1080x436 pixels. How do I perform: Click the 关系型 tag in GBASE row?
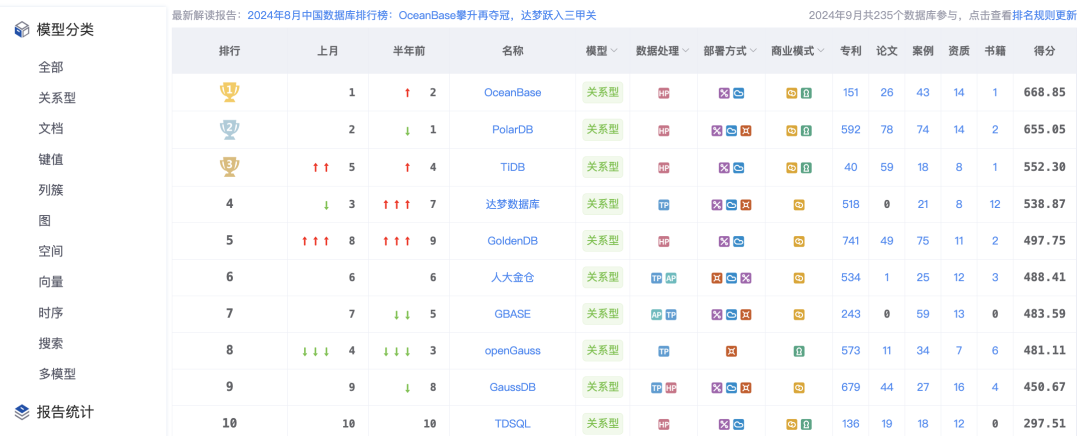coord(603,314)
